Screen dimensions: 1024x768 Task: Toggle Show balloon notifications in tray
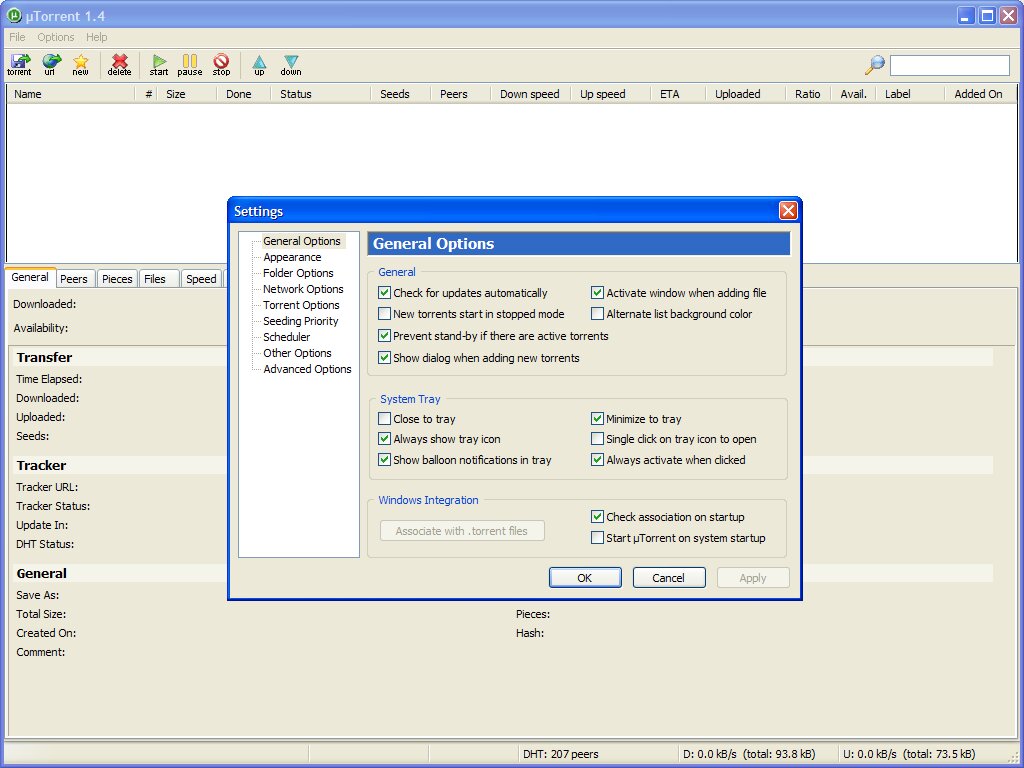tap(385, 460)
